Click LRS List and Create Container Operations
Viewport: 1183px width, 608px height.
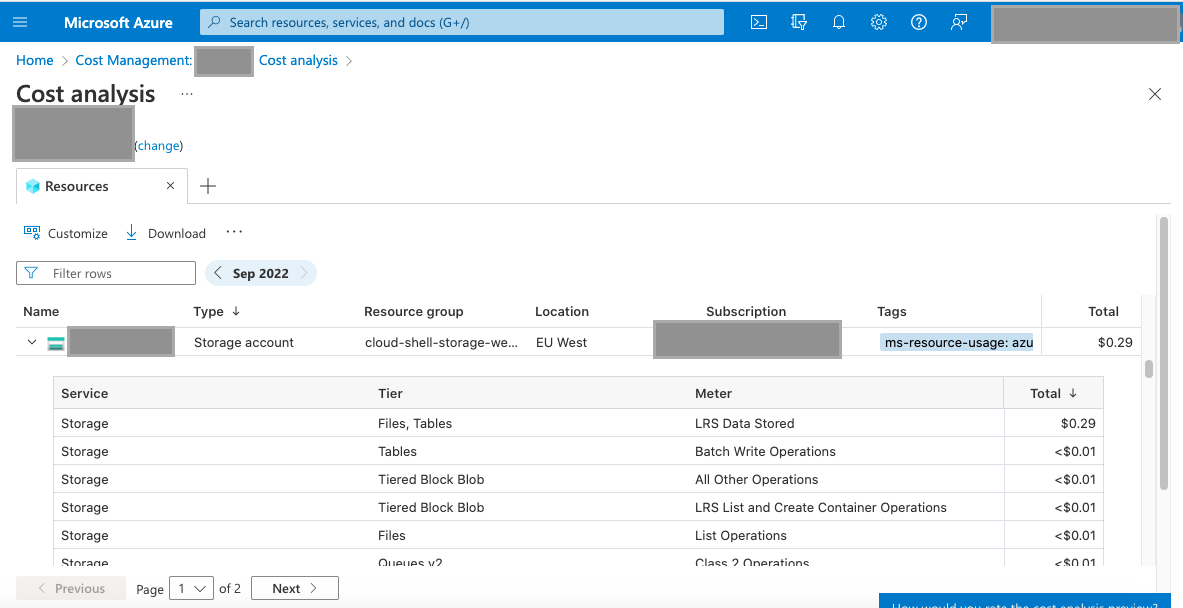820,507
